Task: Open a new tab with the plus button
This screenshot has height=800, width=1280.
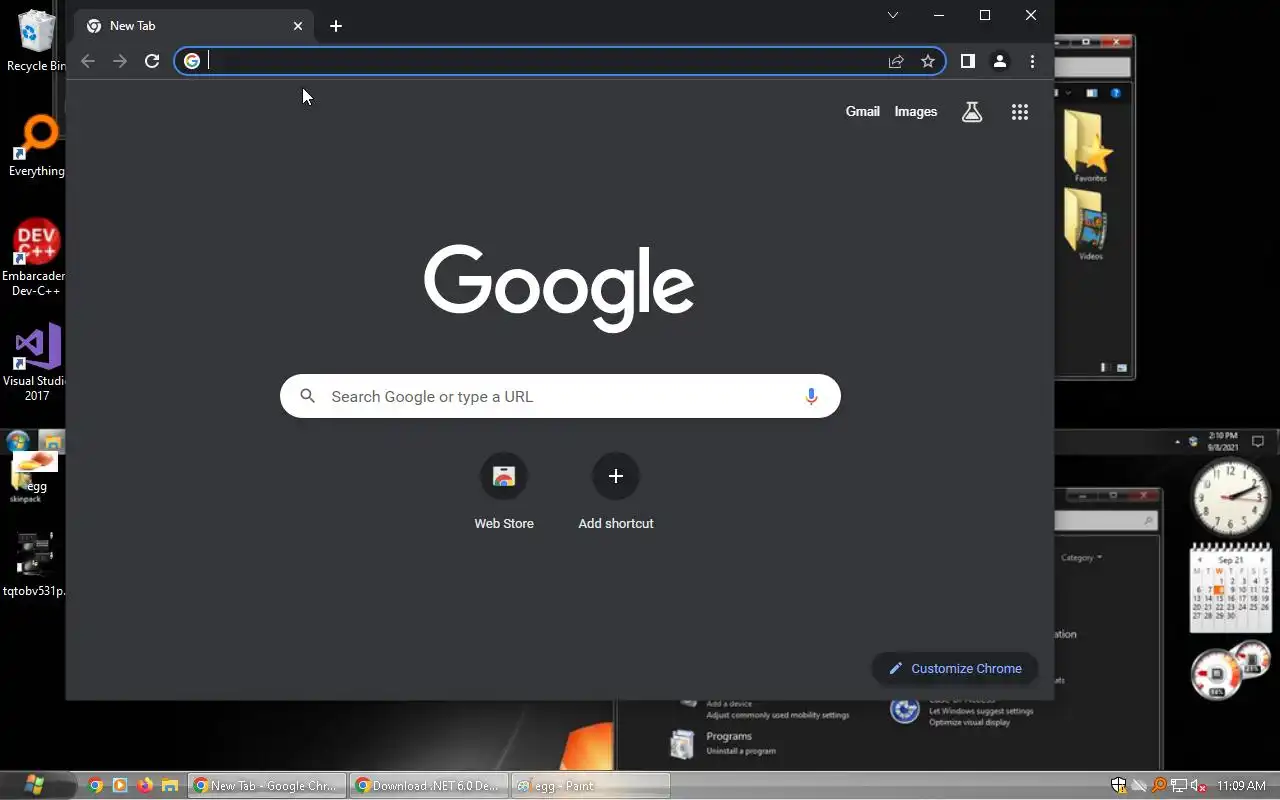Action: click(336, 26)
